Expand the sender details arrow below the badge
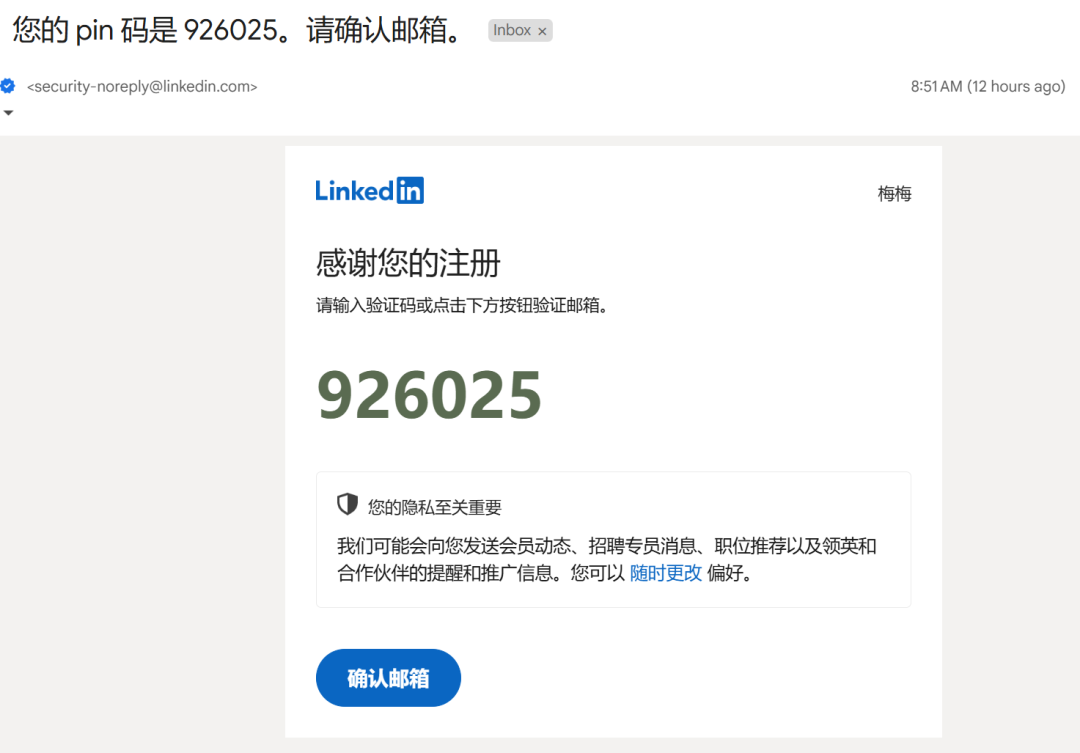The width and height of the screenshot is (1080, 753). pos(9,112)
